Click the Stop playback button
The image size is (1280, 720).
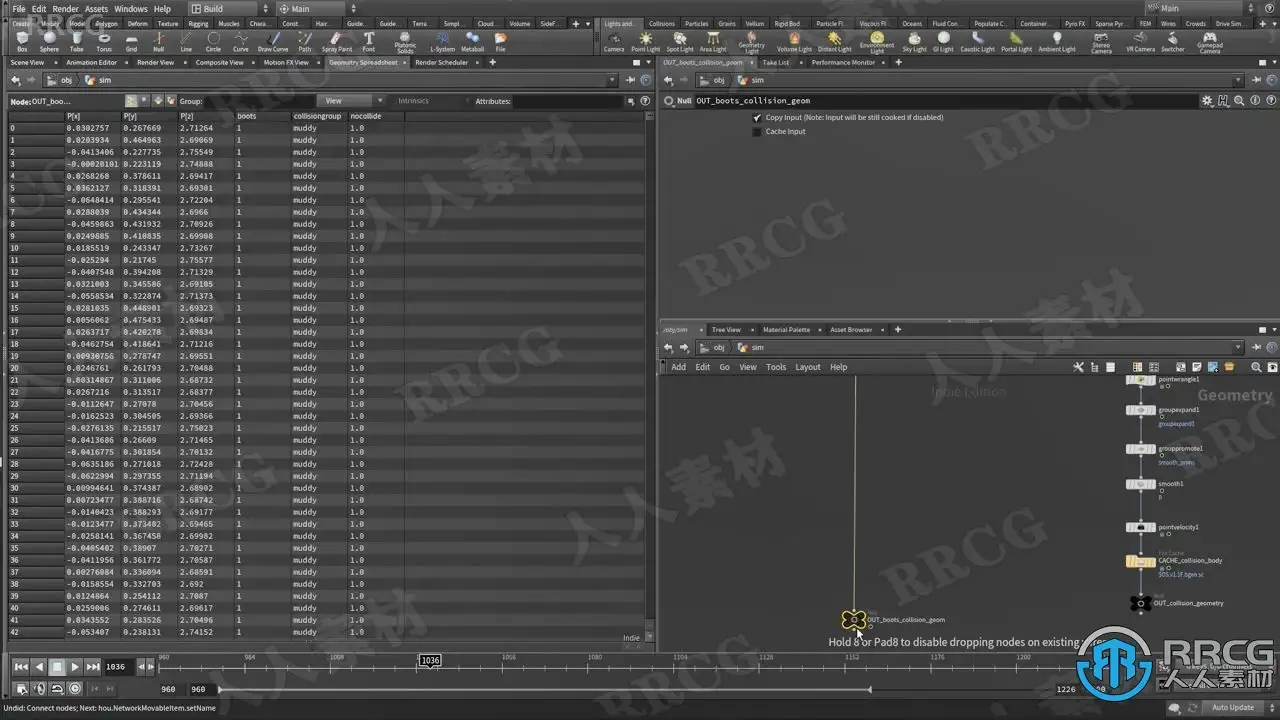click(x=57, y=667)
